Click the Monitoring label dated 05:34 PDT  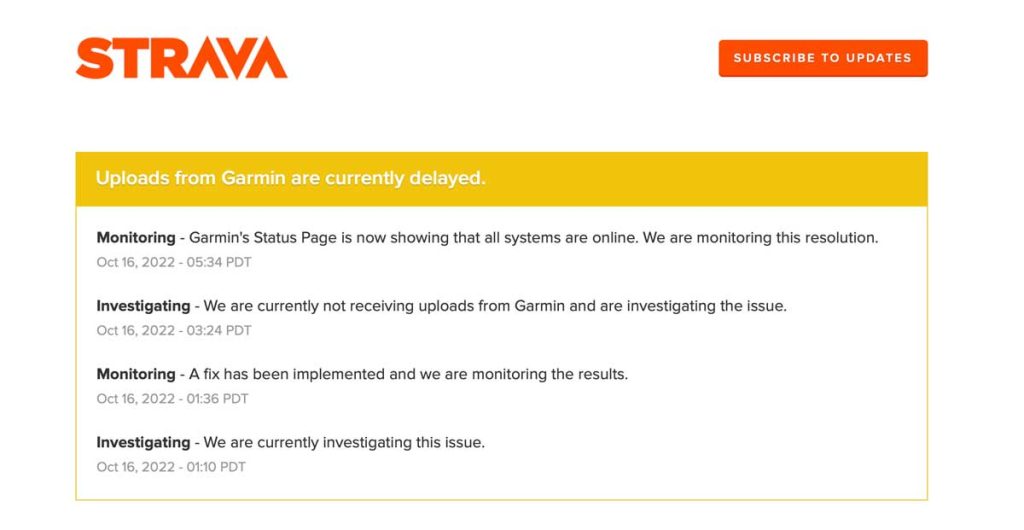tap(135, 238)
